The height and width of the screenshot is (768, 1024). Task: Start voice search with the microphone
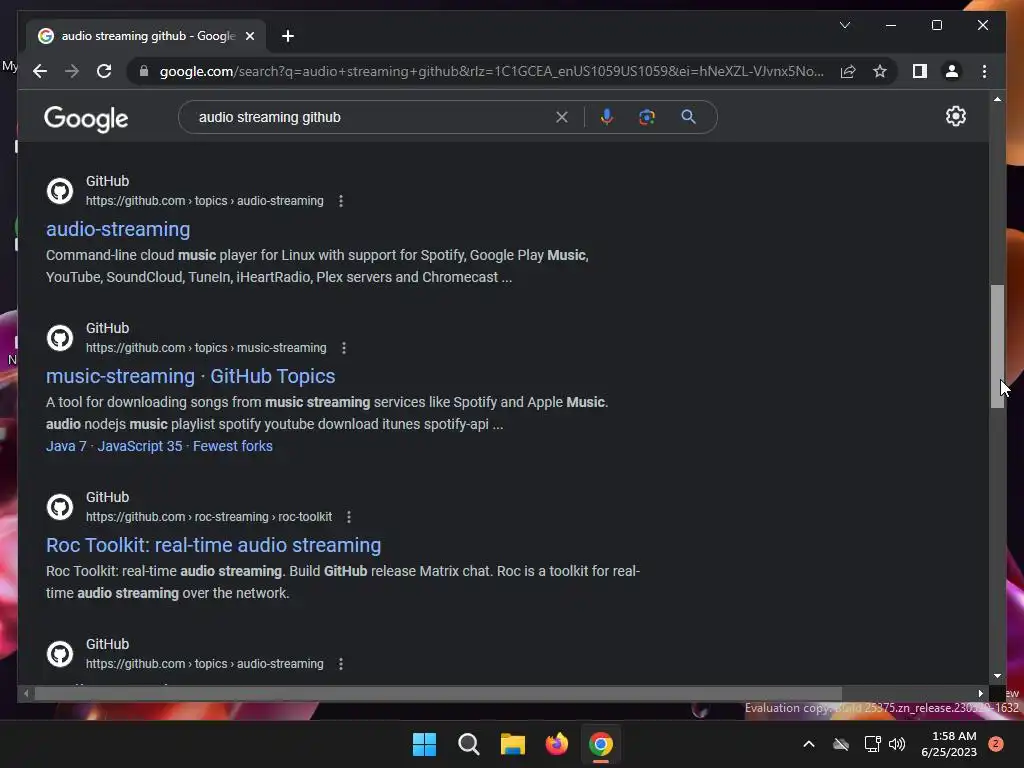pos(607,117)
